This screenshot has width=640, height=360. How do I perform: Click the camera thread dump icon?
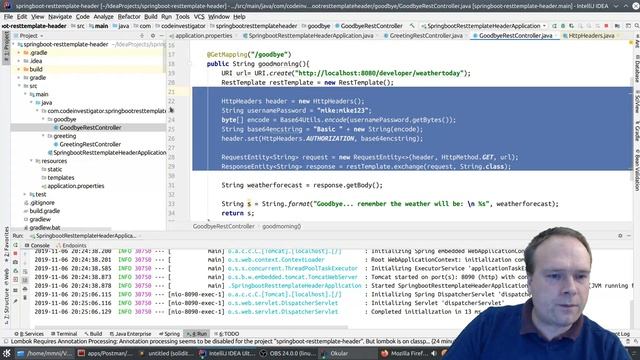tap(15, 262)
